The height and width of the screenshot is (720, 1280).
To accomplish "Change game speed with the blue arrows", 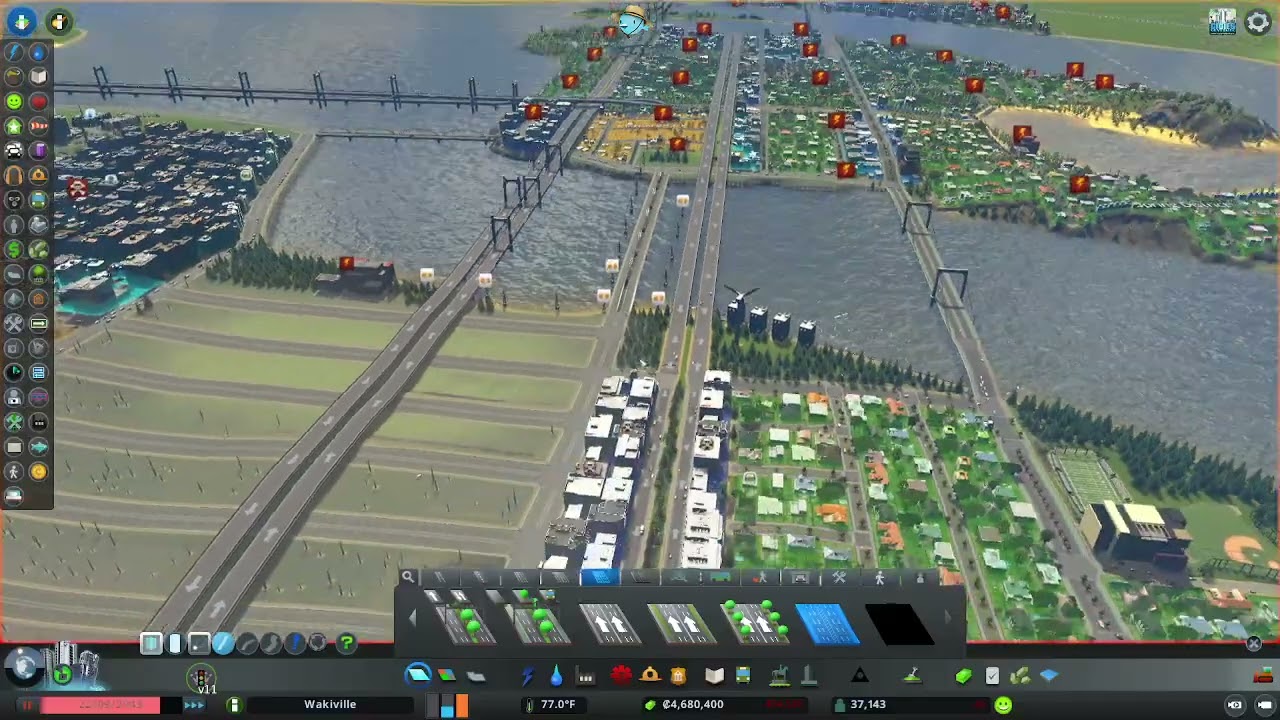I will pos(194,705).
